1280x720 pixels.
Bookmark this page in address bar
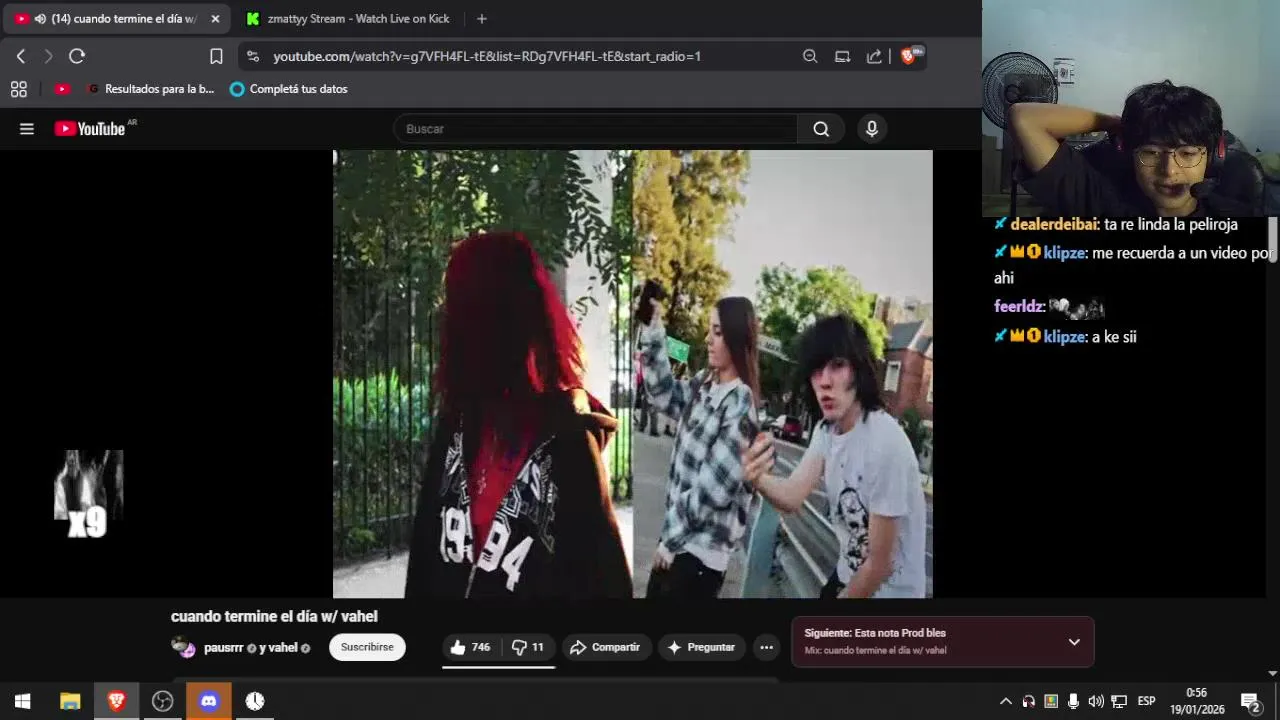tap(216, 56)
